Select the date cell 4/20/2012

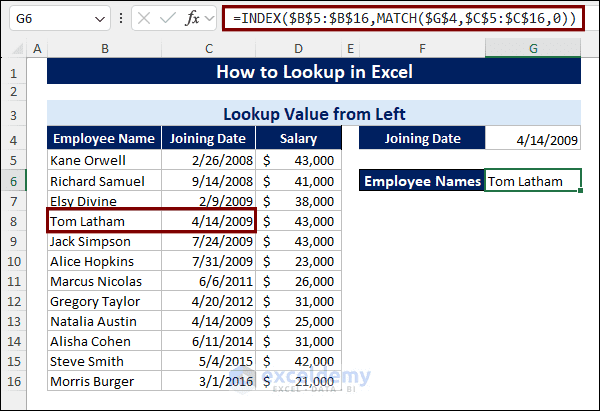[x=209, y=301]
